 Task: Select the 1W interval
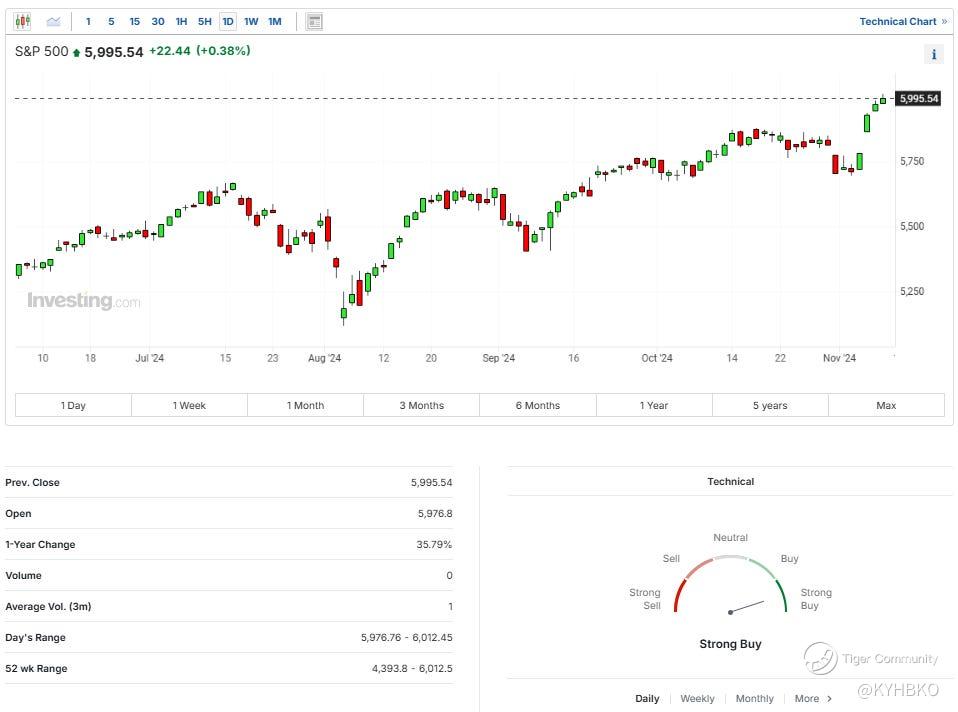(251, 21)
